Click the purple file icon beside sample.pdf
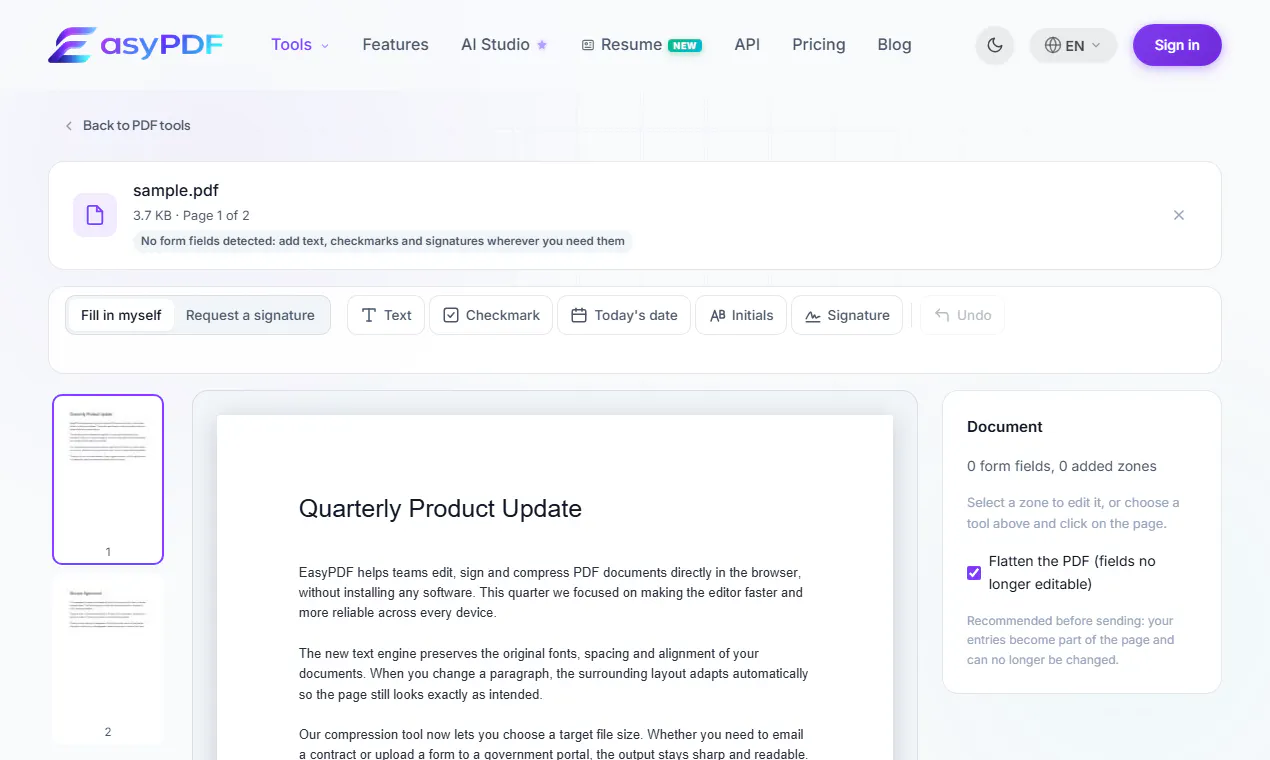 tap(95, 215)
